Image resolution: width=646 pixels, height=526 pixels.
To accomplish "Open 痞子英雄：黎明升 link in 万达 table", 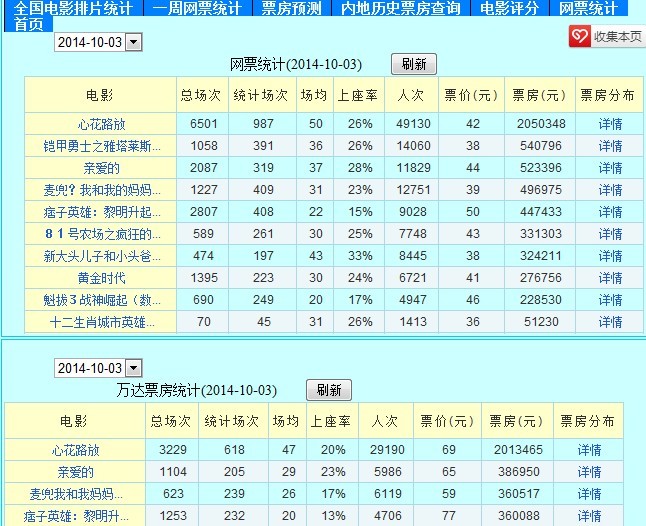I will [x=76, y=516].
